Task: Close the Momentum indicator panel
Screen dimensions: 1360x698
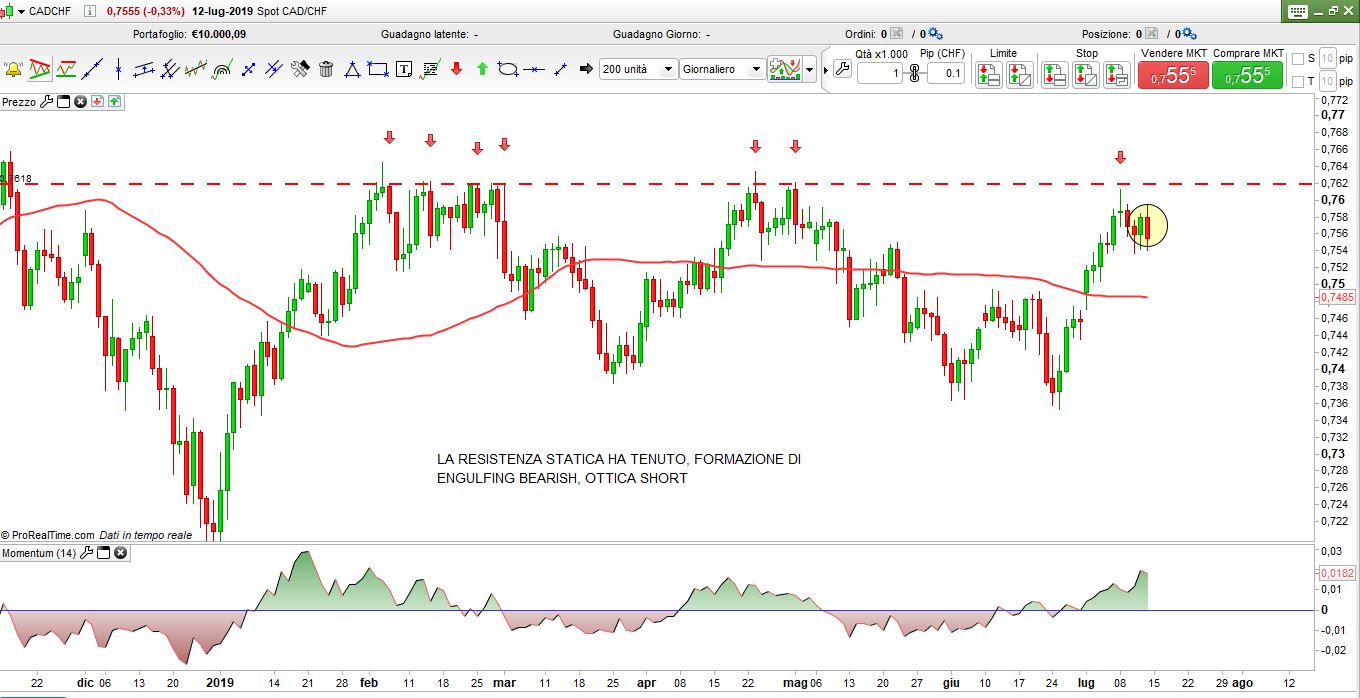Action: point(120,553)
